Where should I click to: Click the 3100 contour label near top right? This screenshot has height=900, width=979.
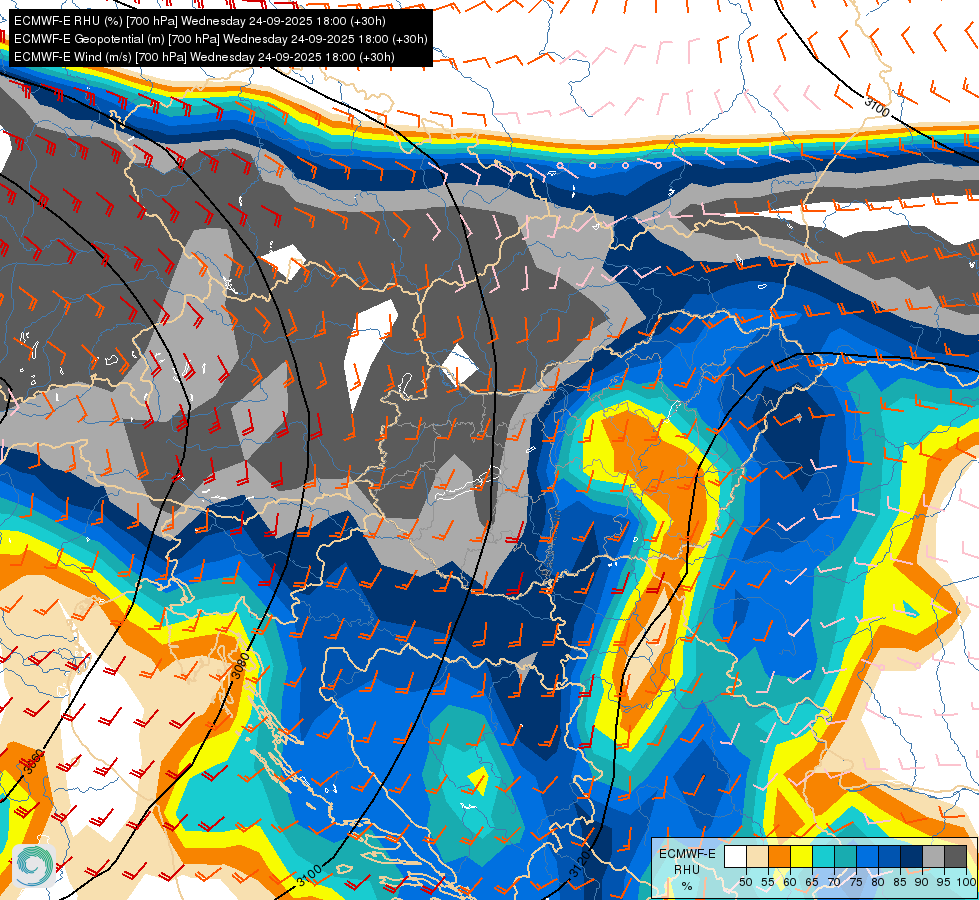[877, 107]
